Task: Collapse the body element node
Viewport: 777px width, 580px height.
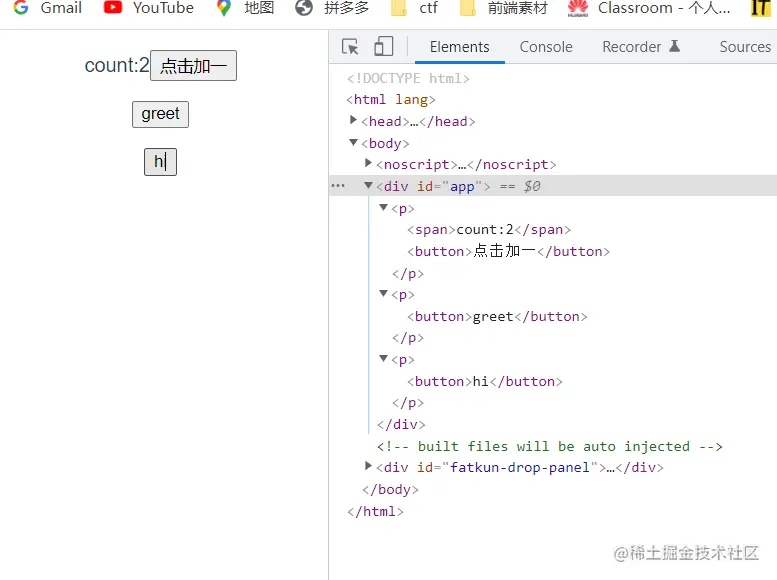Action: tap(353, 142)
